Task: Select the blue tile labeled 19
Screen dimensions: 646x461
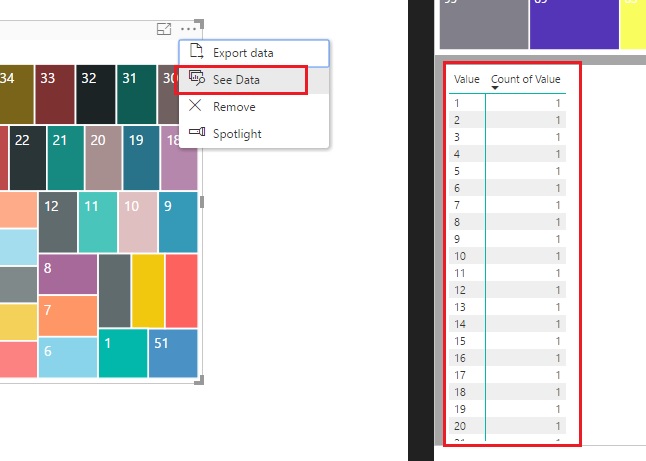Action: (141, 158)
